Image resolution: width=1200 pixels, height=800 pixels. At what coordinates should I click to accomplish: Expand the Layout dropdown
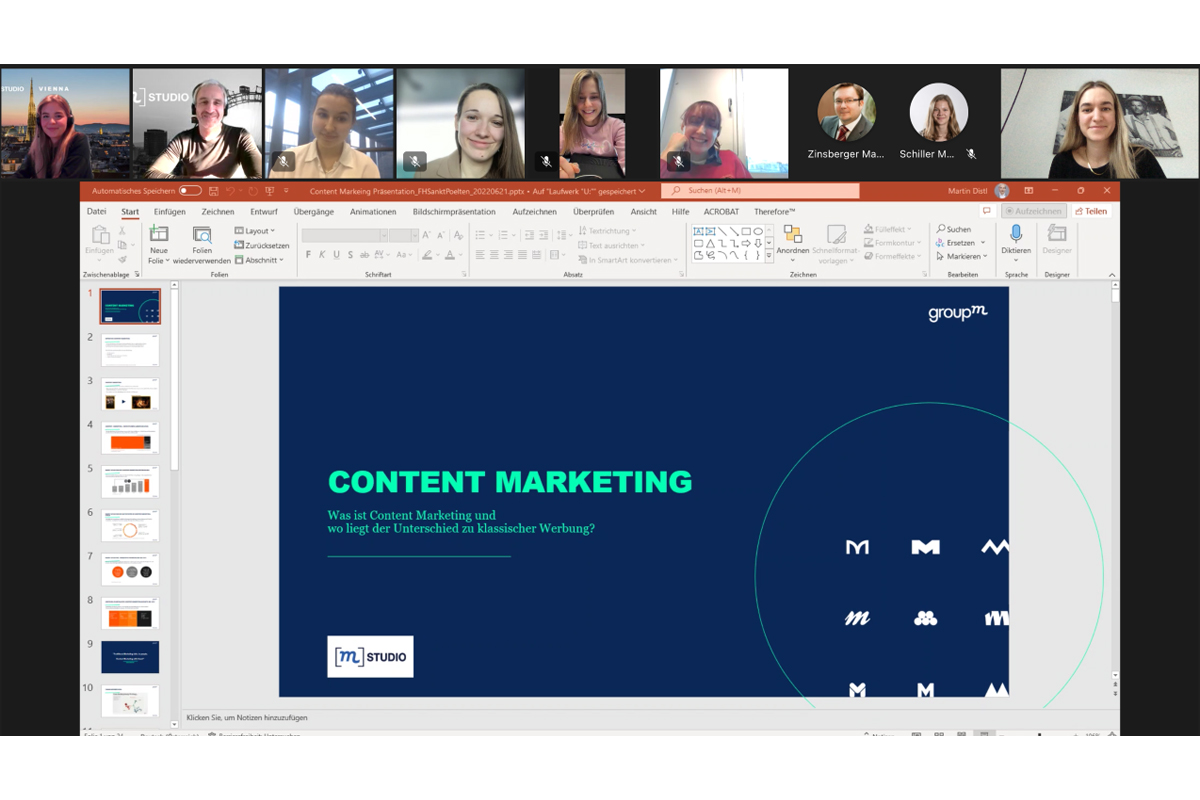tap(257, 231)
